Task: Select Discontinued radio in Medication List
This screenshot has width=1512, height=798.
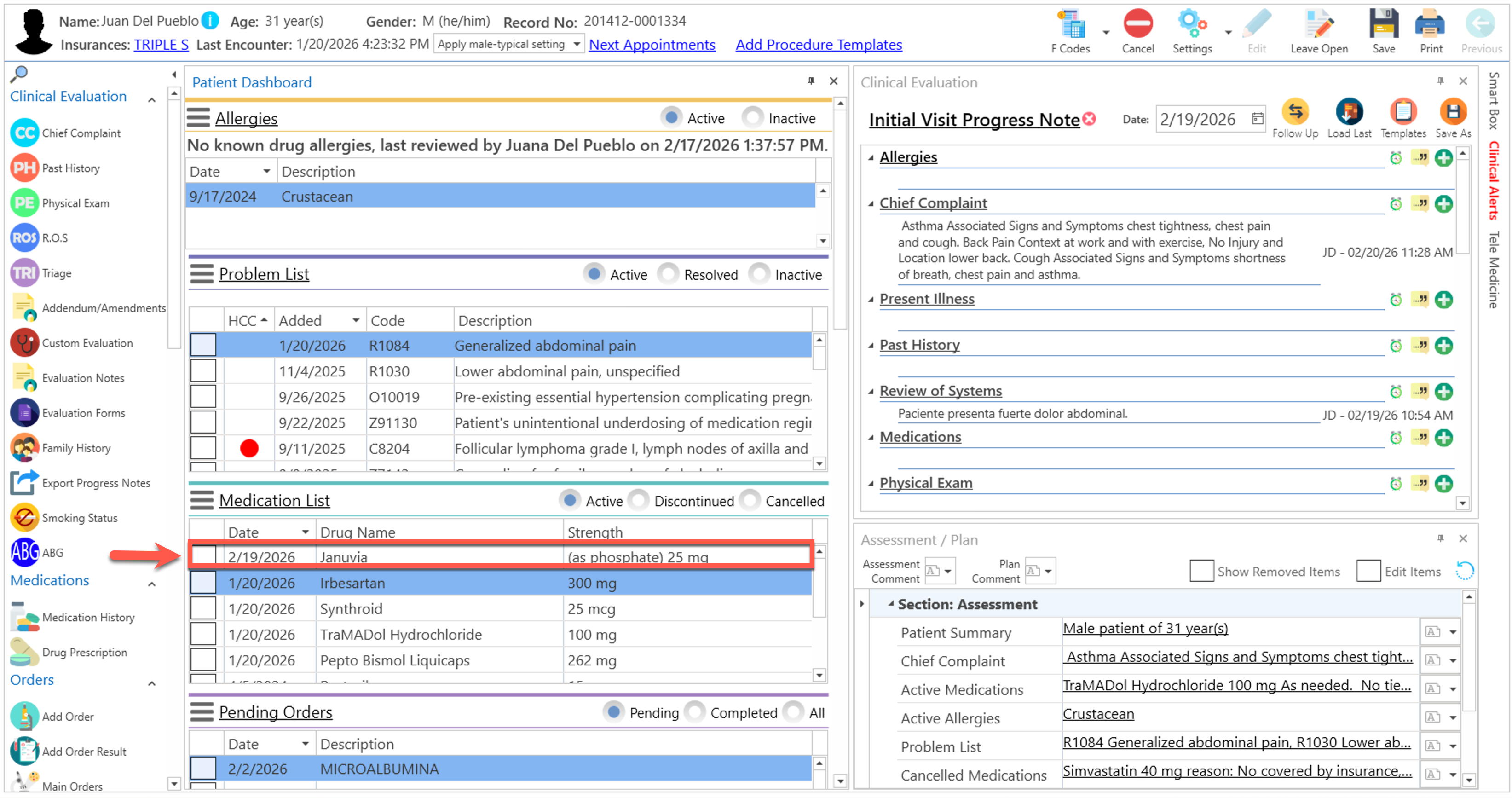Action: point(639,501)
